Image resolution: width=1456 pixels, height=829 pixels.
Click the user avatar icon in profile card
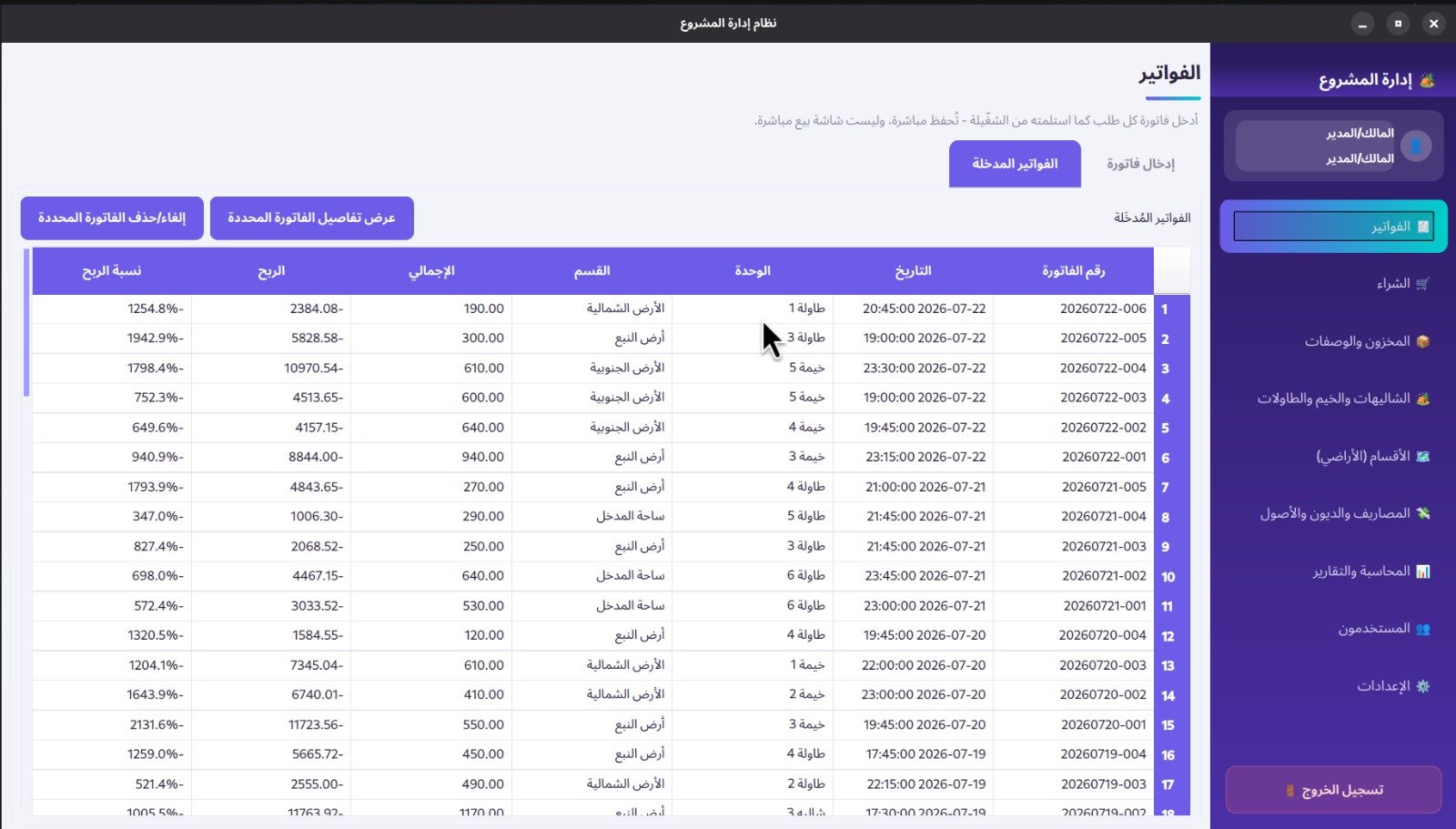tap(1416, 146)
